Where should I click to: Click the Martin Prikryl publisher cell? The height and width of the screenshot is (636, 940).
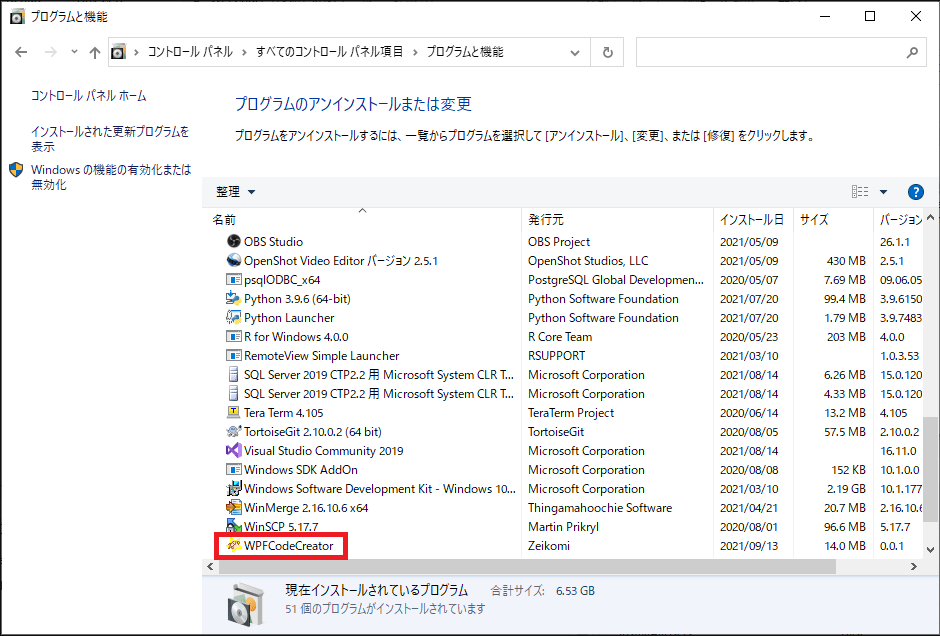click(x=564, y=526)
